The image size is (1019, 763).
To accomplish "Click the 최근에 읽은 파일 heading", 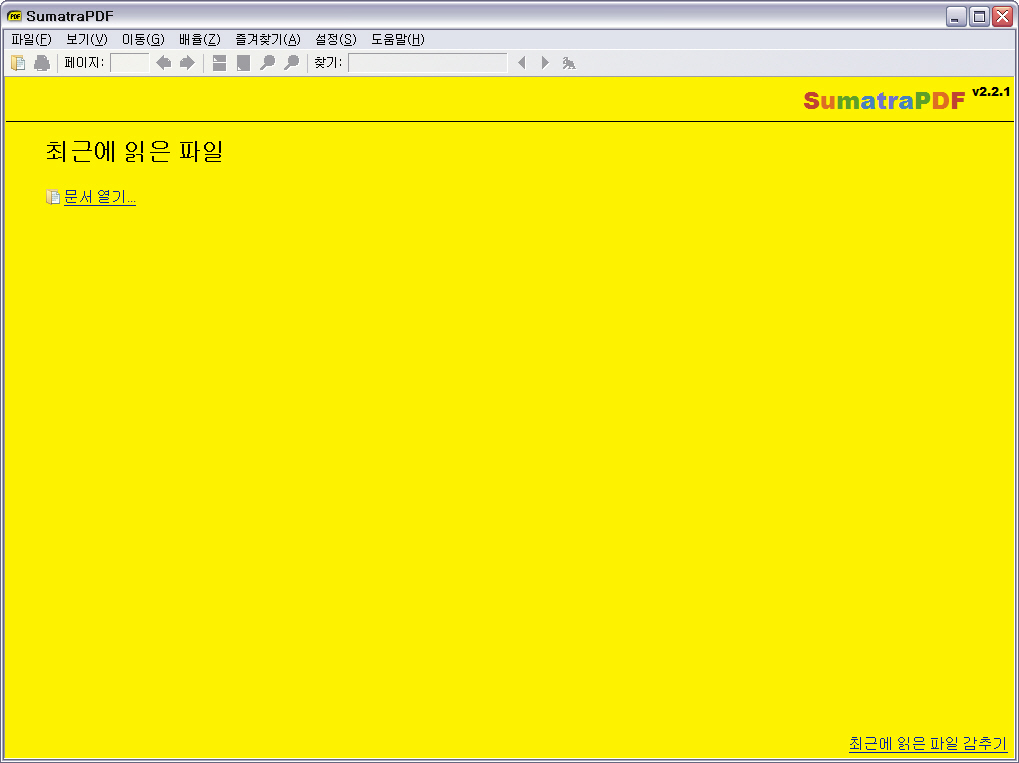I will coord(135,151).
